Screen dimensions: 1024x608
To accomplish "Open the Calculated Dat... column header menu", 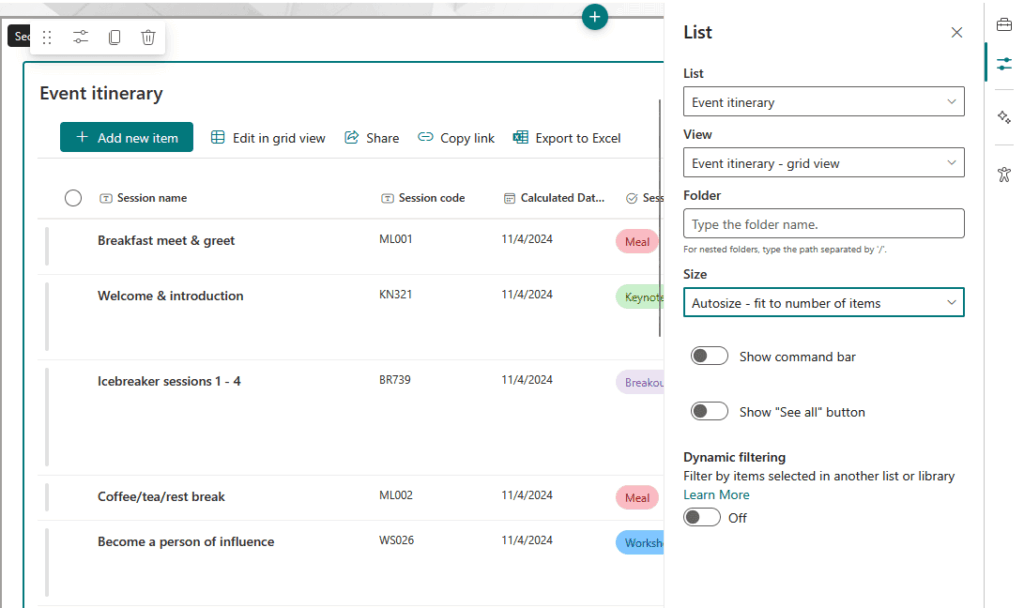I will (x=562, y=198).
